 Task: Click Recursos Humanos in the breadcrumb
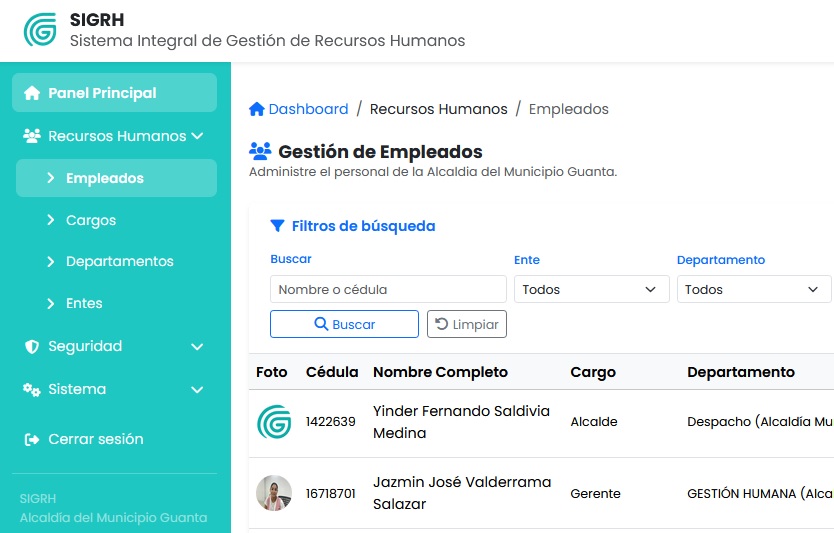pos(438,109)
